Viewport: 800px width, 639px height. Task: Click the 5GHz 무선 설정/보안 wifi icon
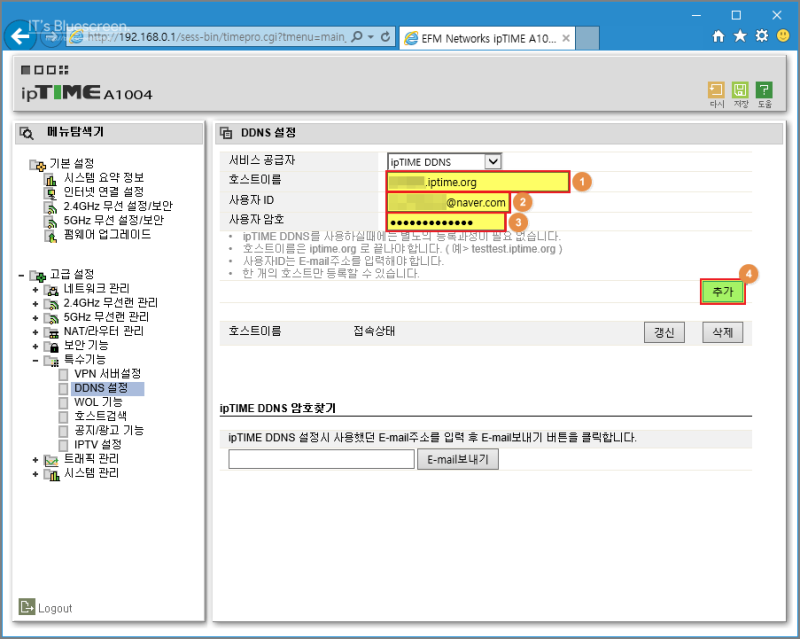click(51, 222)
